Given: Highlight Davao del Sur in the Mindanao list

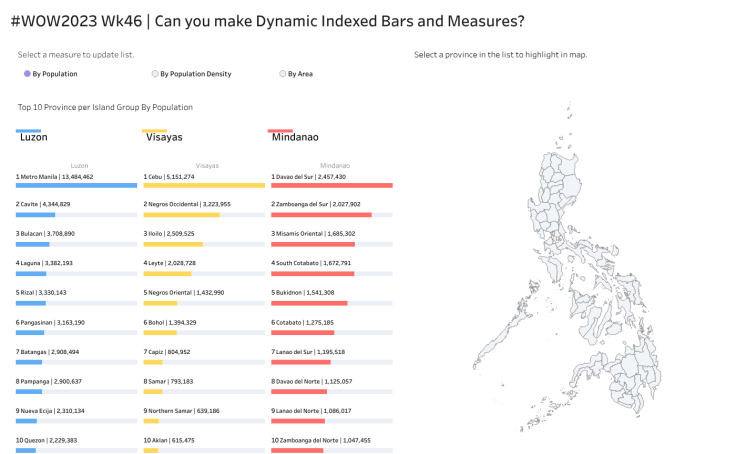Looking at the screenshot, I should coord(331,185).
